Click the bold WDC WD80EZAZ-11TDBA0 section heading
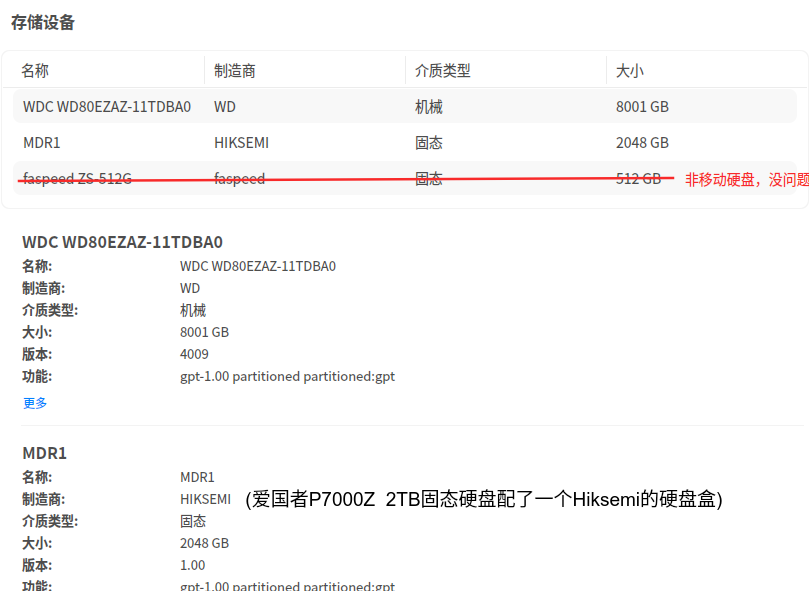Screen dimensions: 811x591 tap(123, 242)
